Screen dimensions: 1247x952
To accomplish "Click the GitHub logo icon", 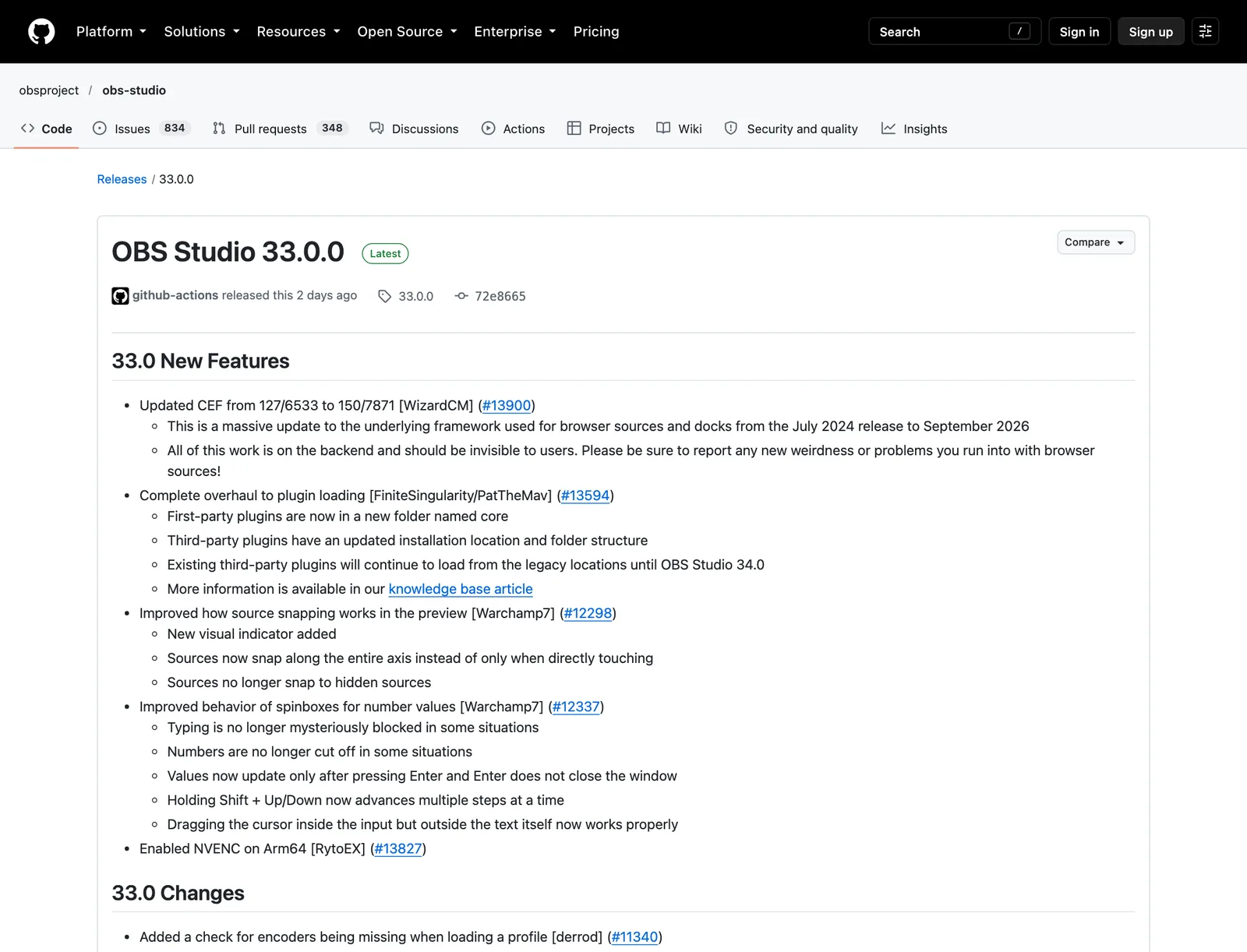I will (41, 31).
